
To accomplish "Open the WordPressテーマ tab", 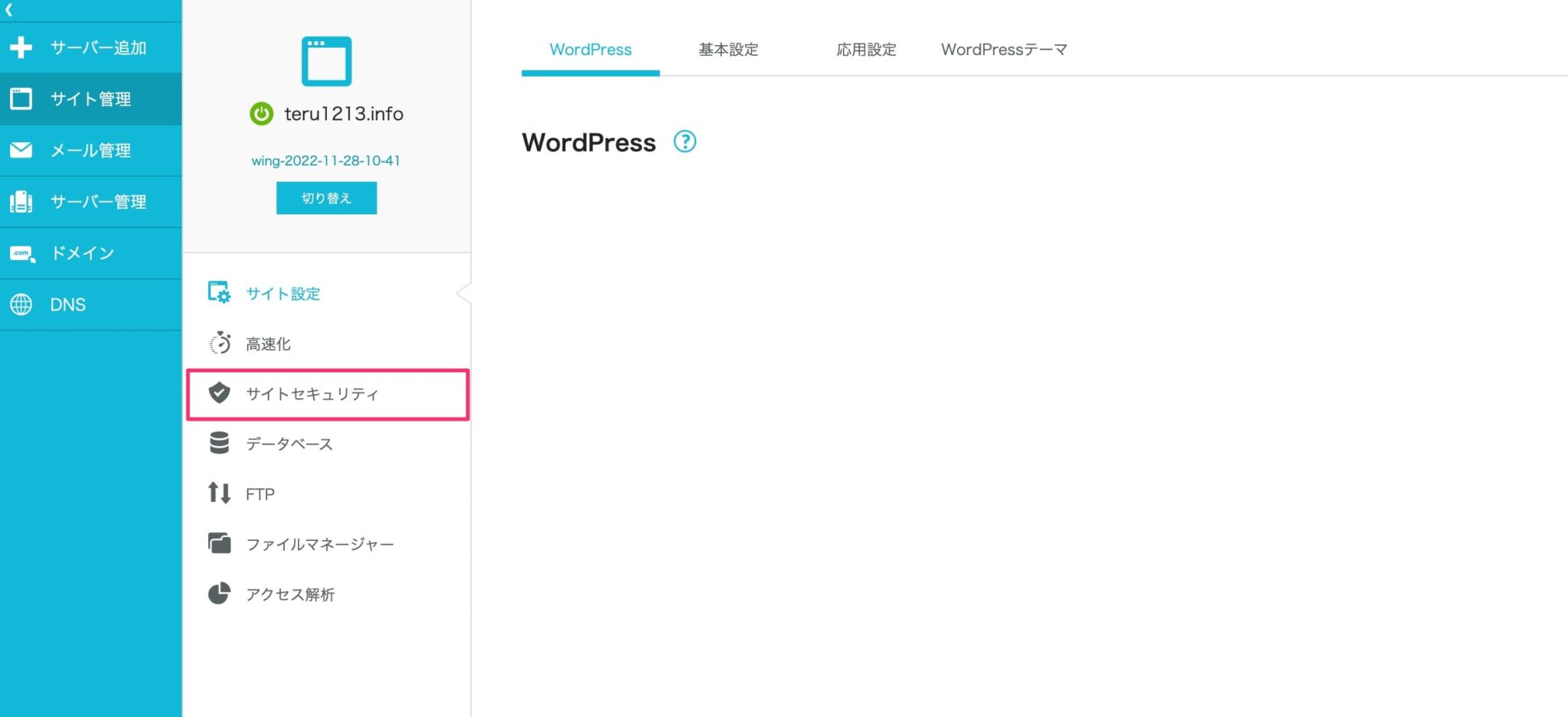I will pos(1004,49).
